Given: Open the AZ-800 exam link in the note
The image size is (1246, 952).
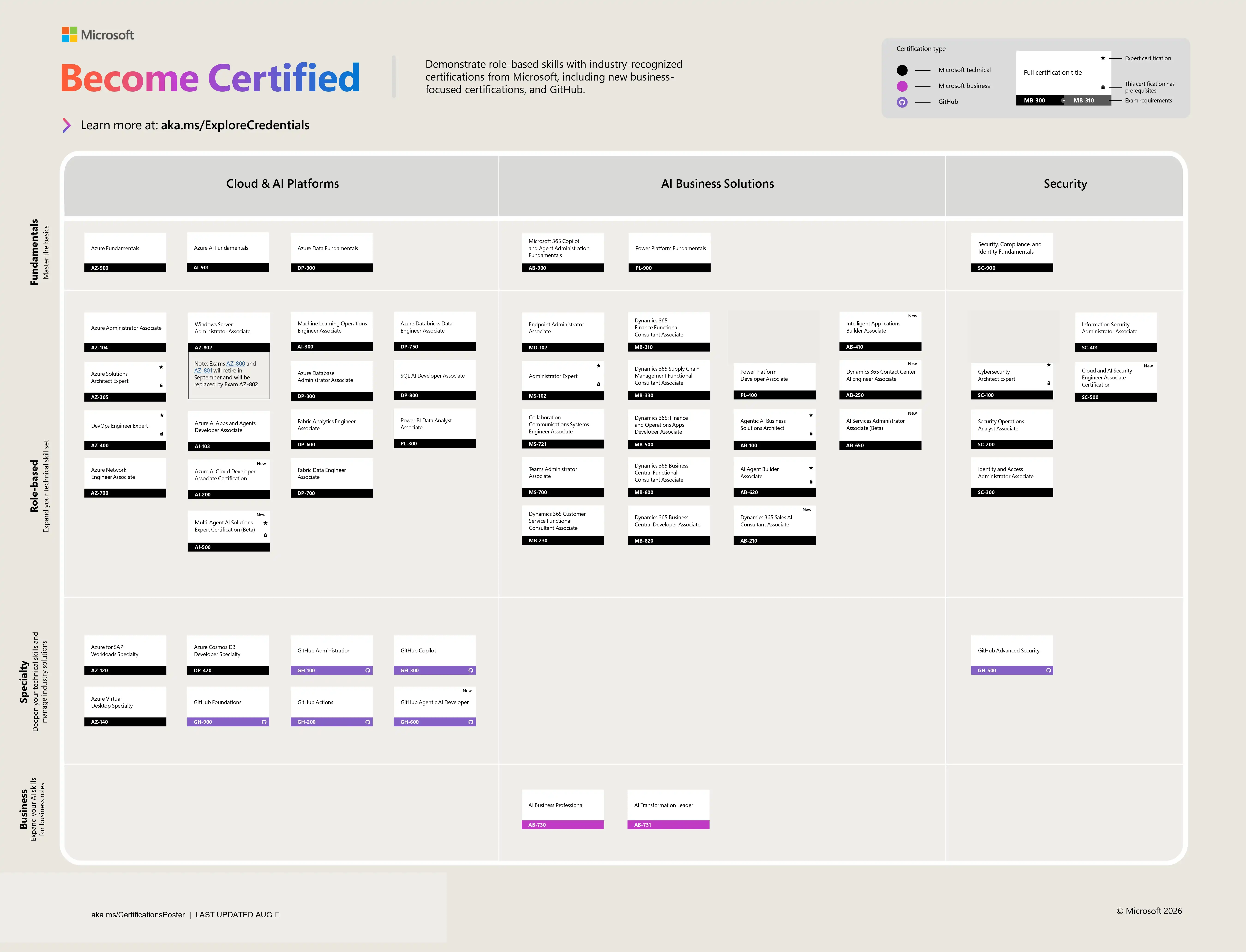Looking at the screenshot, I should (236, 364).
